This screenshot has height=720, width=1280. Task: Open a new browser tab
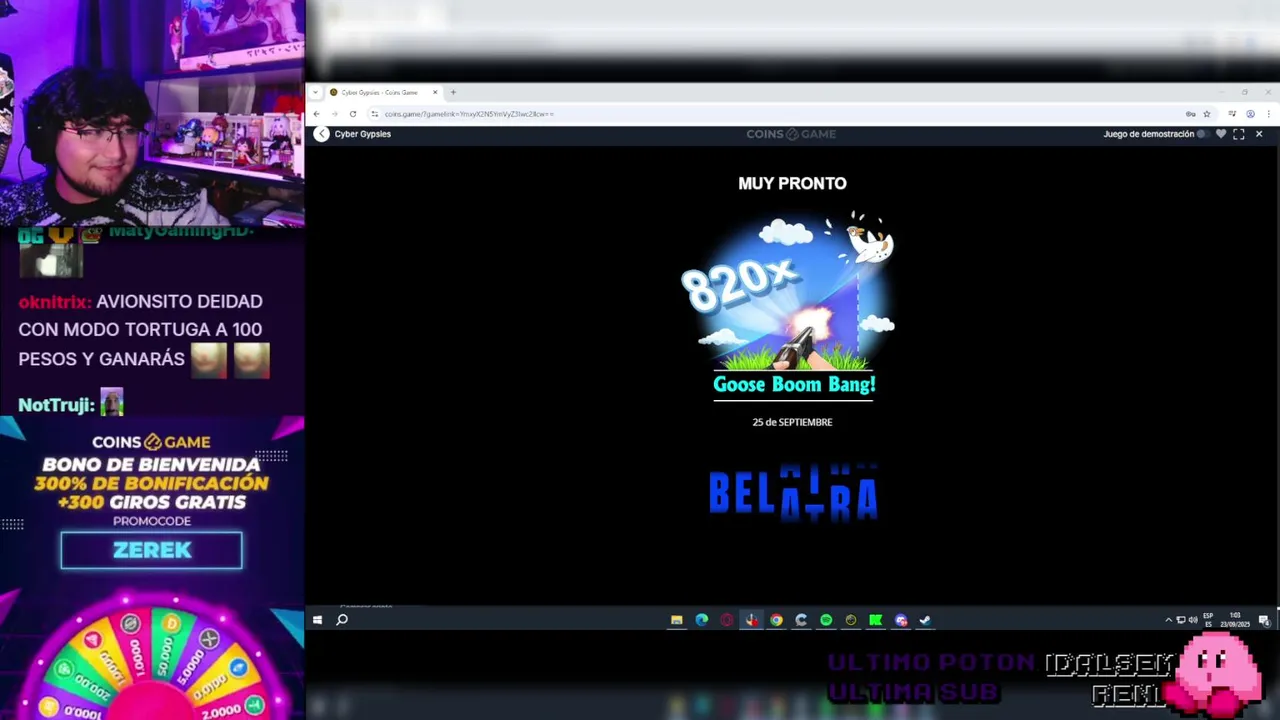453,92
